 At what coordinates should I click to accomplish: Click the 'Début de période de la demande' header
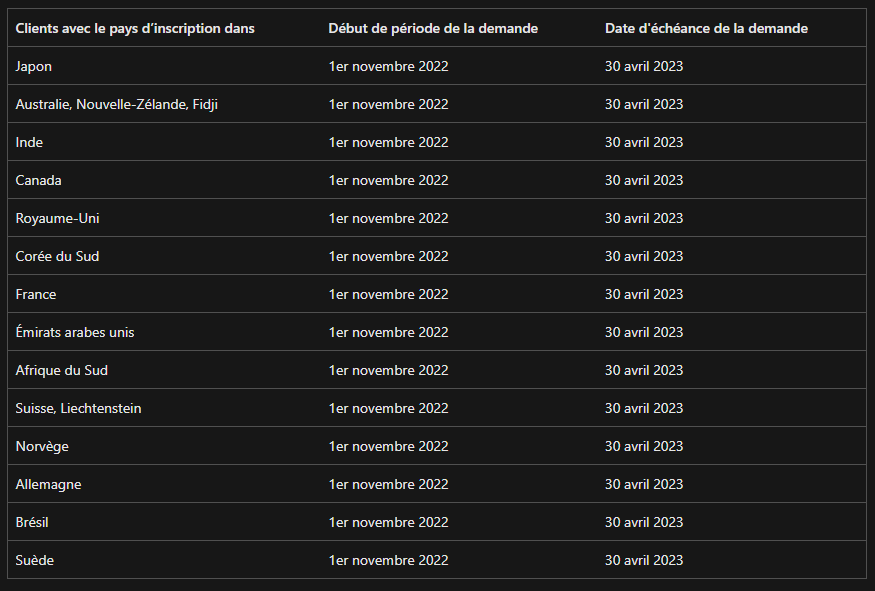[x=433, y=28]
